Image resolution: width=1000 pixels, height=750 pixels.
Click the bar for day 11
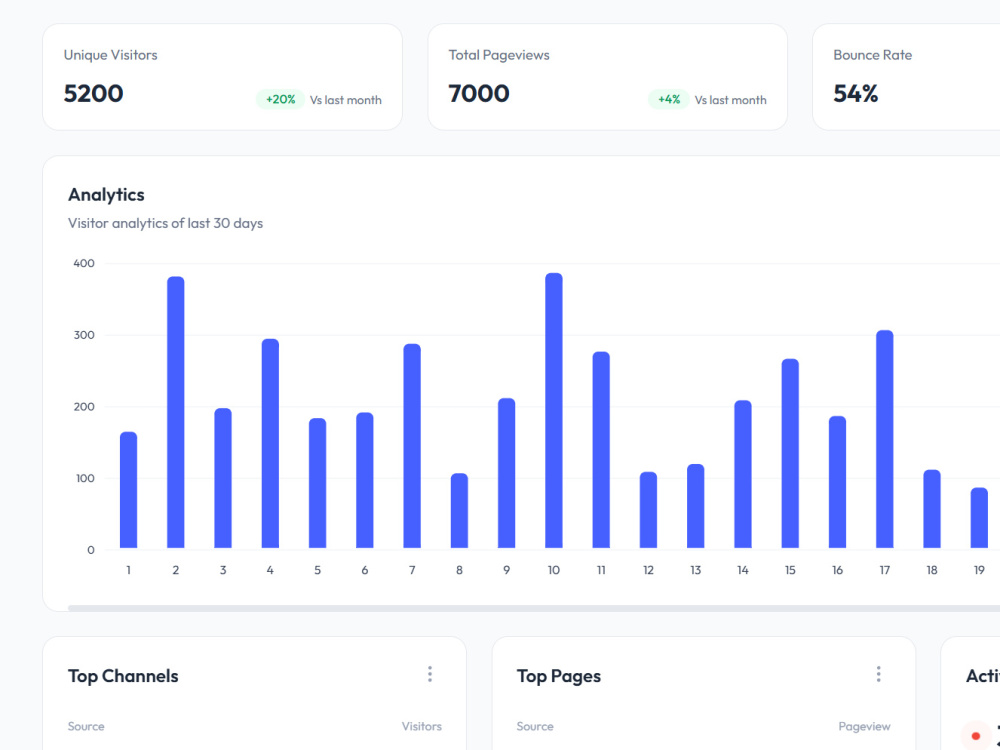tap(601, 450)
